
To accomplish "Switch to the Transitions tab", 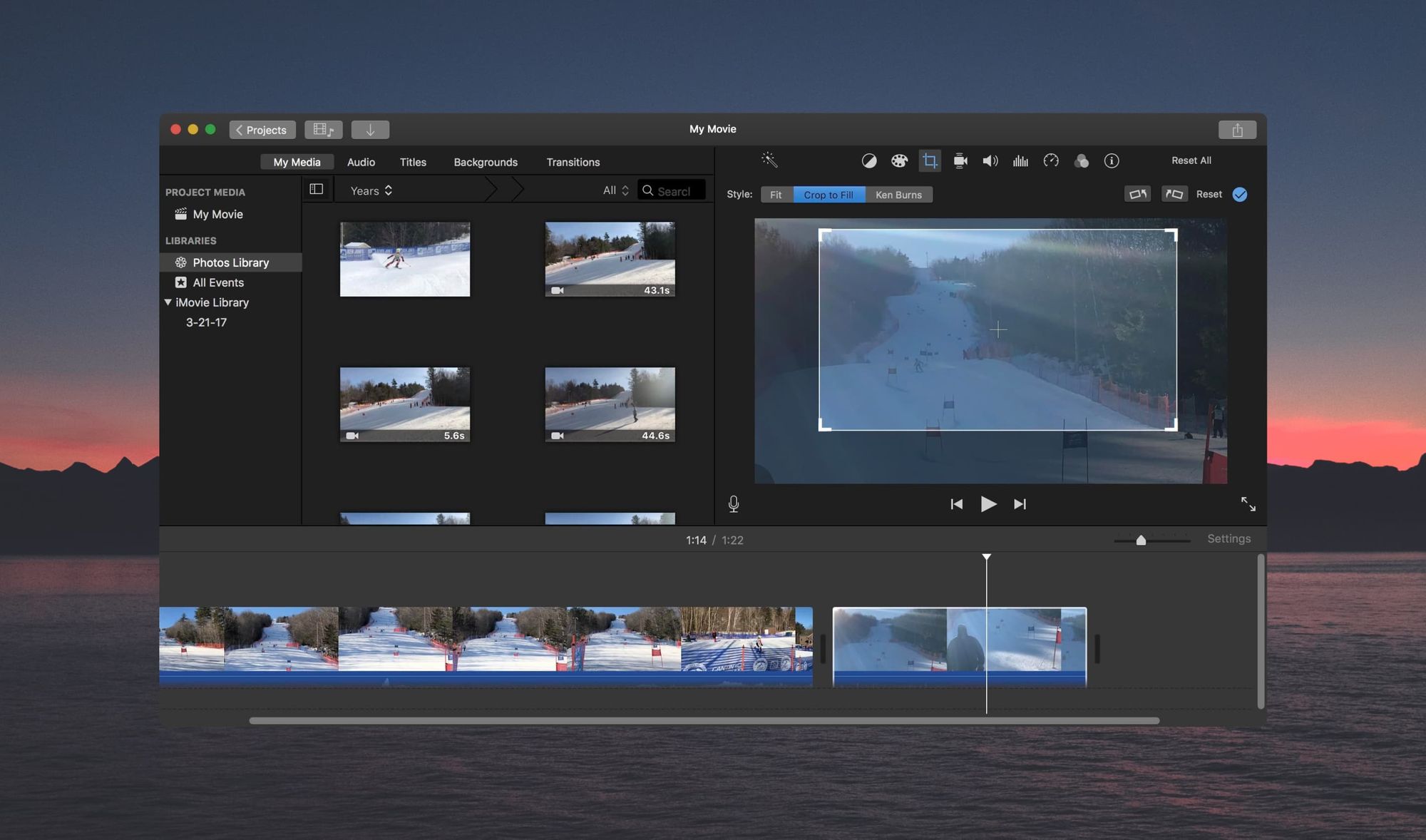I will coord(573,162).
